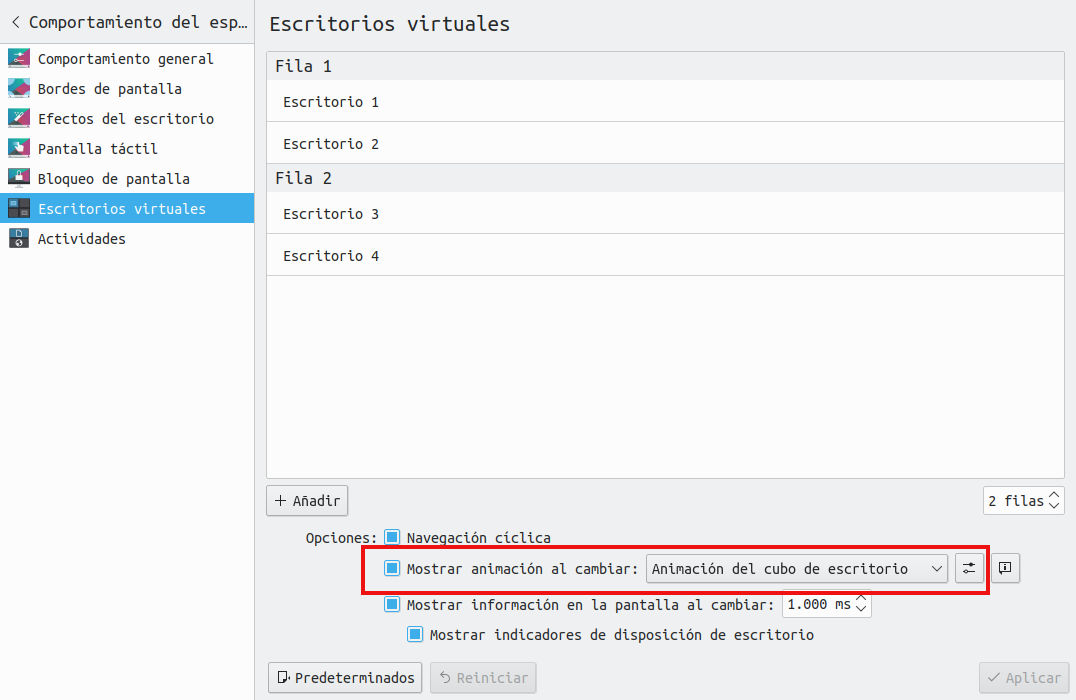Open the Pantalla táctil section
Image resolution: width=1076 pixels, height=700 pixels.
[127, 148]
